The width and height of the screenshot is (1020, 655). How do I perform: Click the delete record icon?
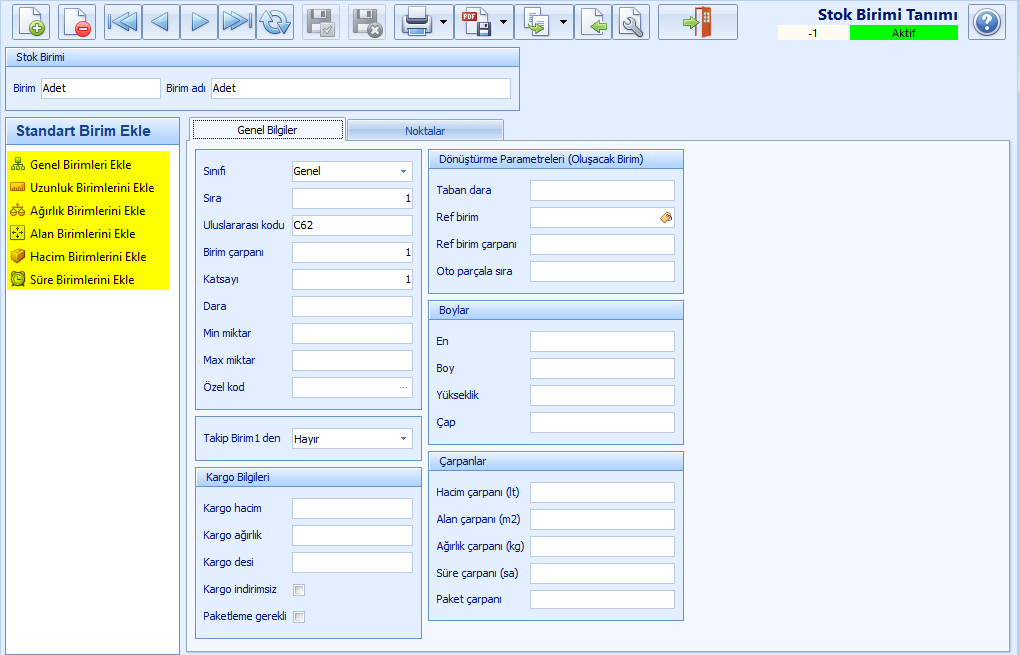77,22
